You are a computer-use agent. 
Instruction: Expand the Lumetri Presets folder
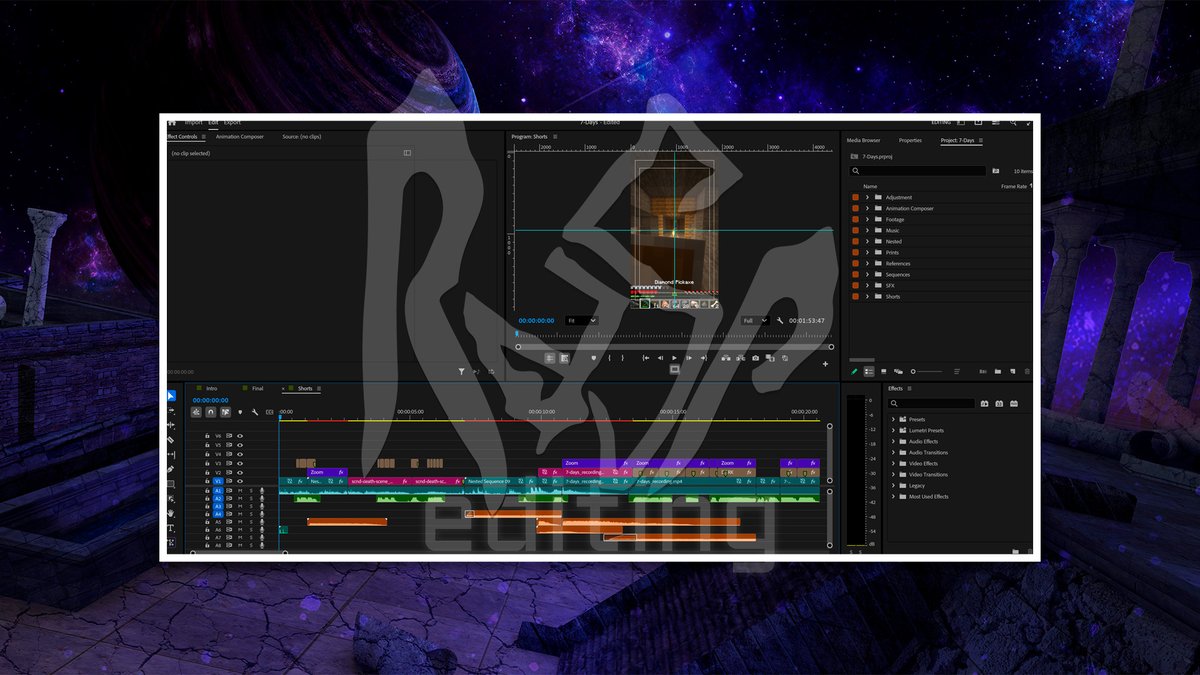(893, 430)
